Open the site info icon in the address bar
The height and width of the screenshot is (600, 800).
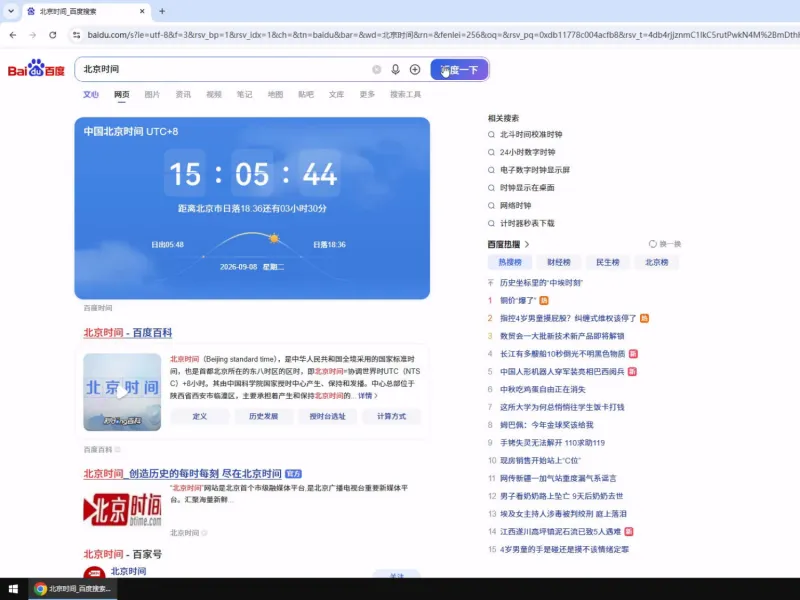pyautogui.click(x=76, y=35)
